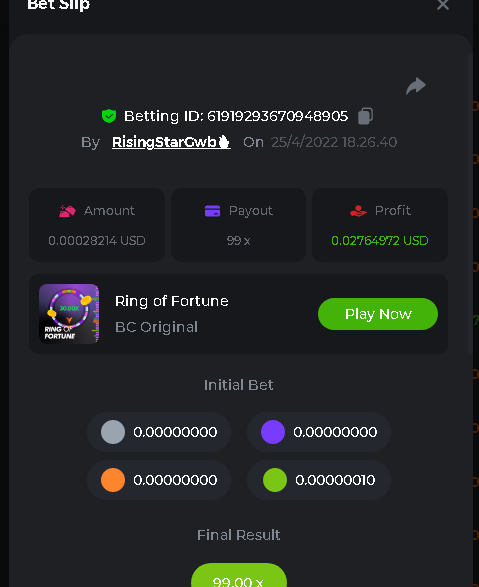Copy the Betting ID with the copy icon

365,116
